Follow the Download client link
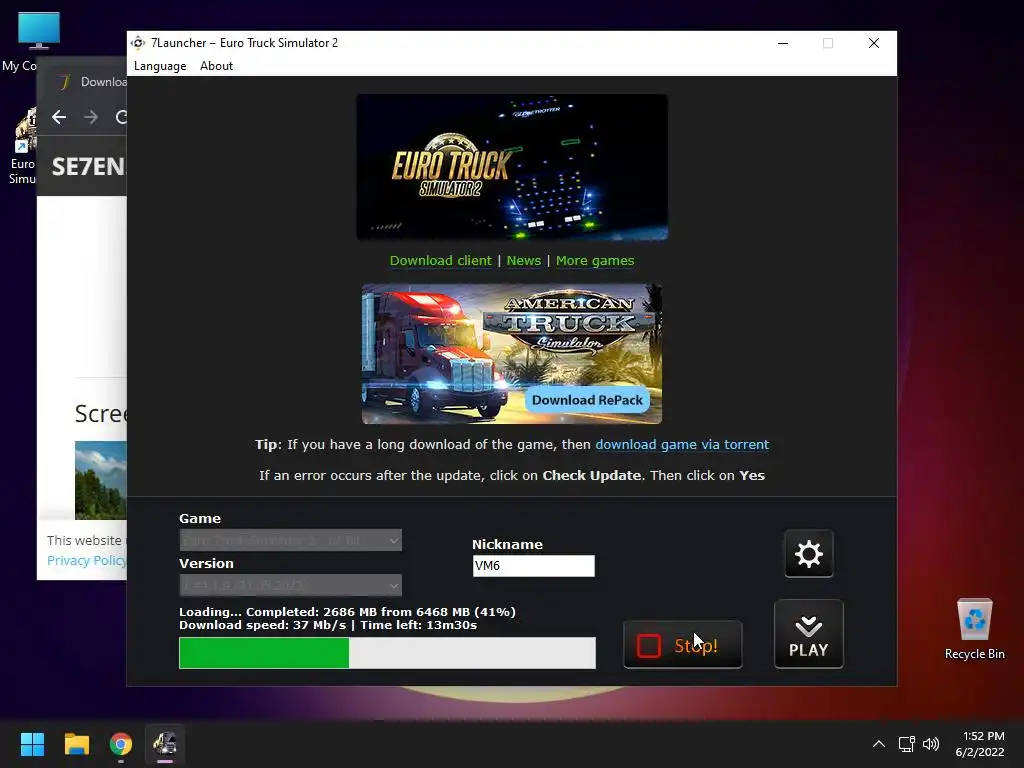The height and width of the screenshot is (768, 1024). tap(440, 261)
